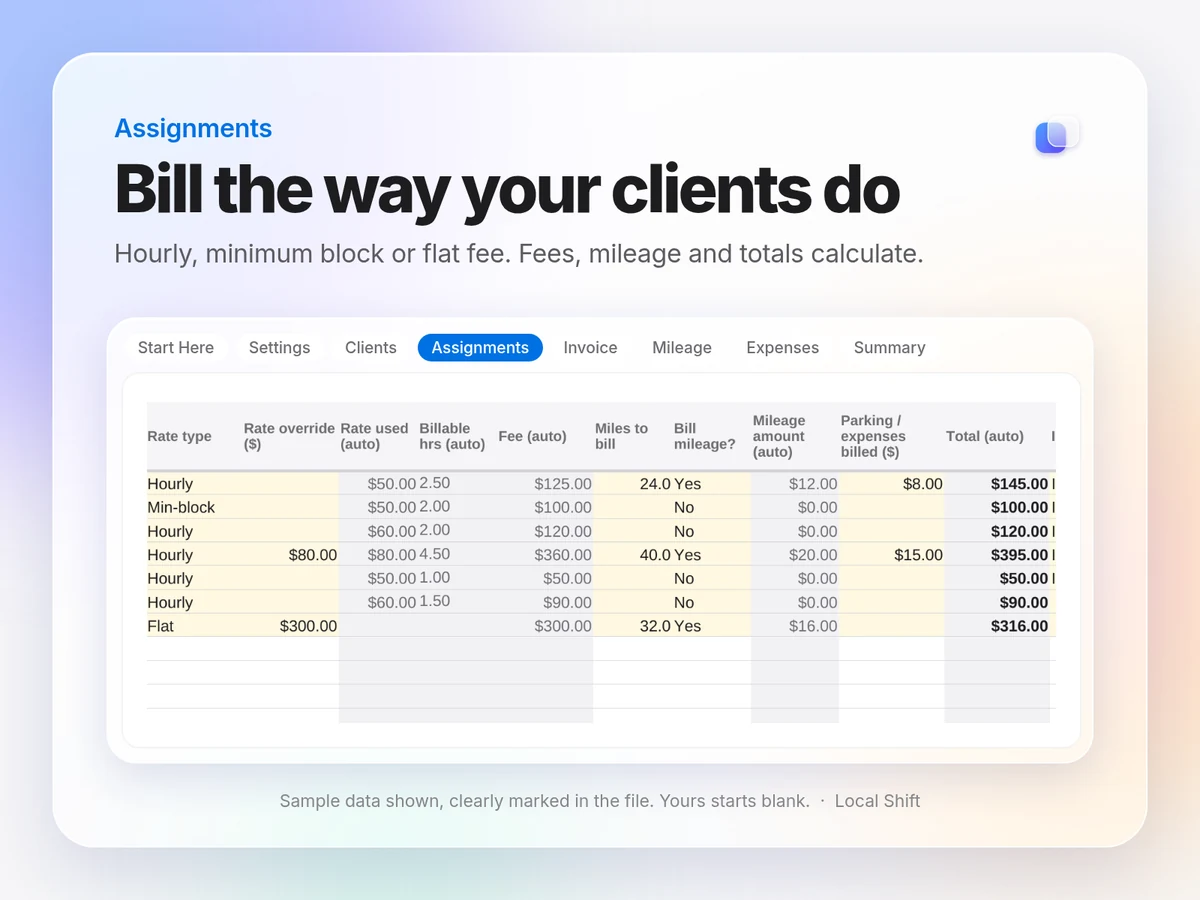Click the $316.00 total cell
1200x900 pixels.
(x=997, y=626)
